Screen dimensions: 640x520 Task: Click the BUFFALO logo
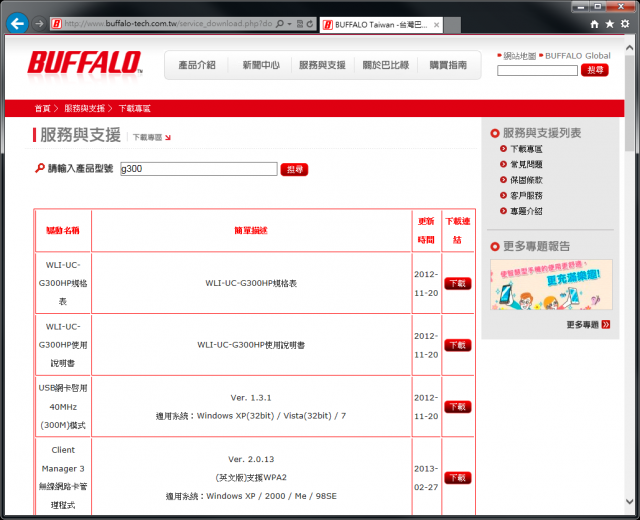coord(85,63)
